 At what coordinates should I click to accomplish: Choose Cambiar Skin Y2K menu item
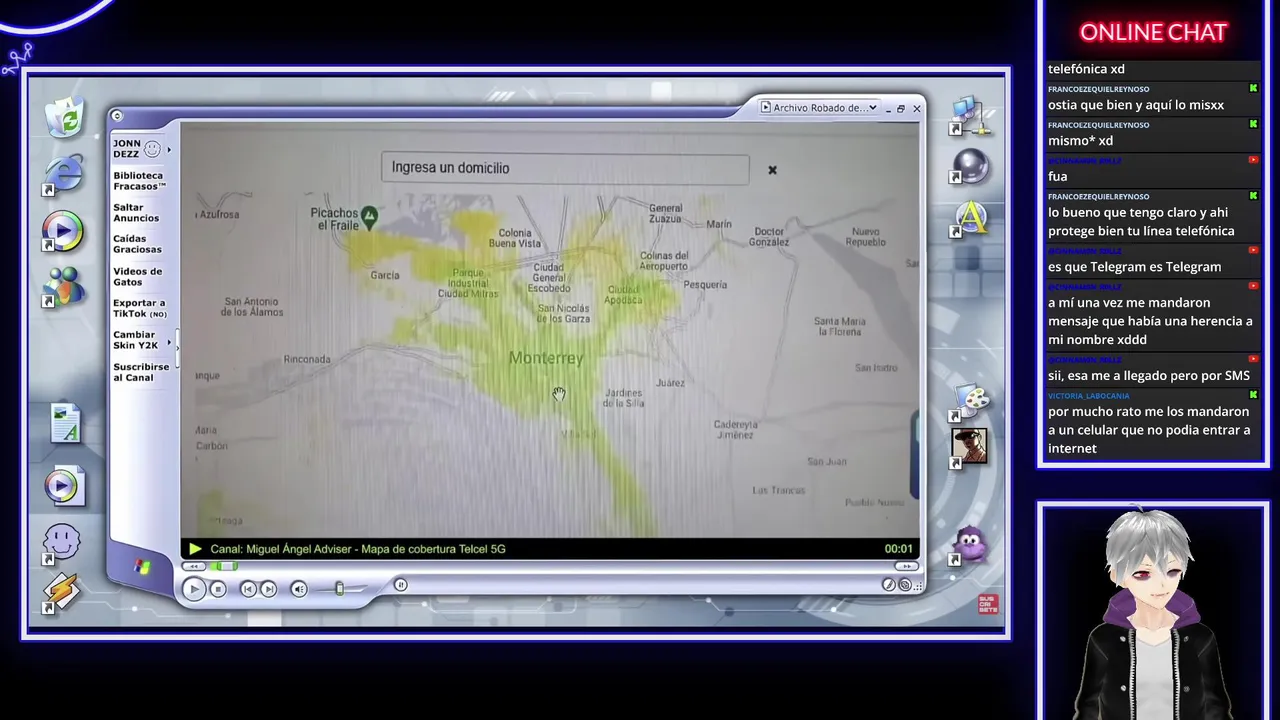pos(136,340)
